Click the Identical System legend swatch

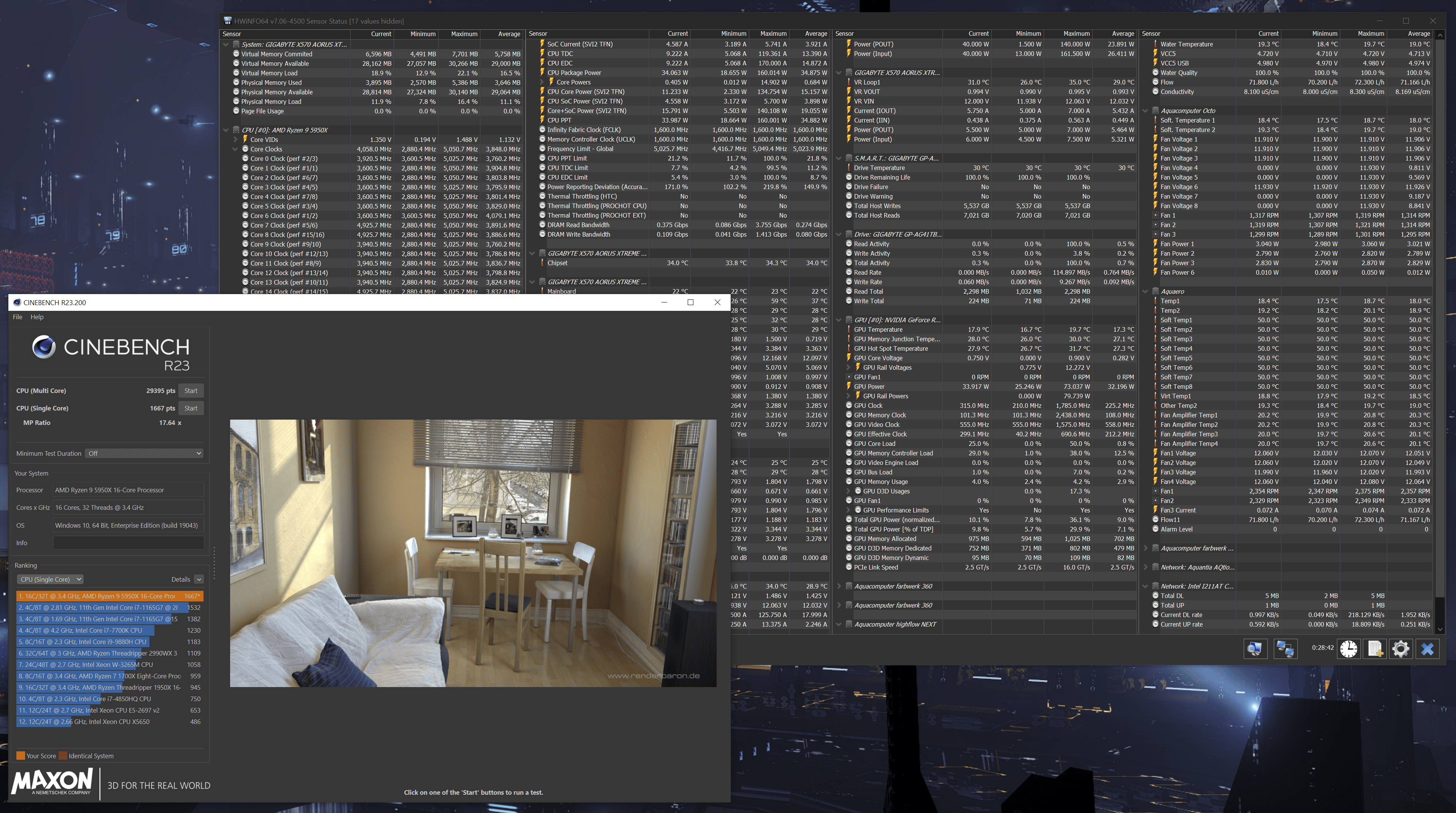pyautogui.click(x=63, y=756)
